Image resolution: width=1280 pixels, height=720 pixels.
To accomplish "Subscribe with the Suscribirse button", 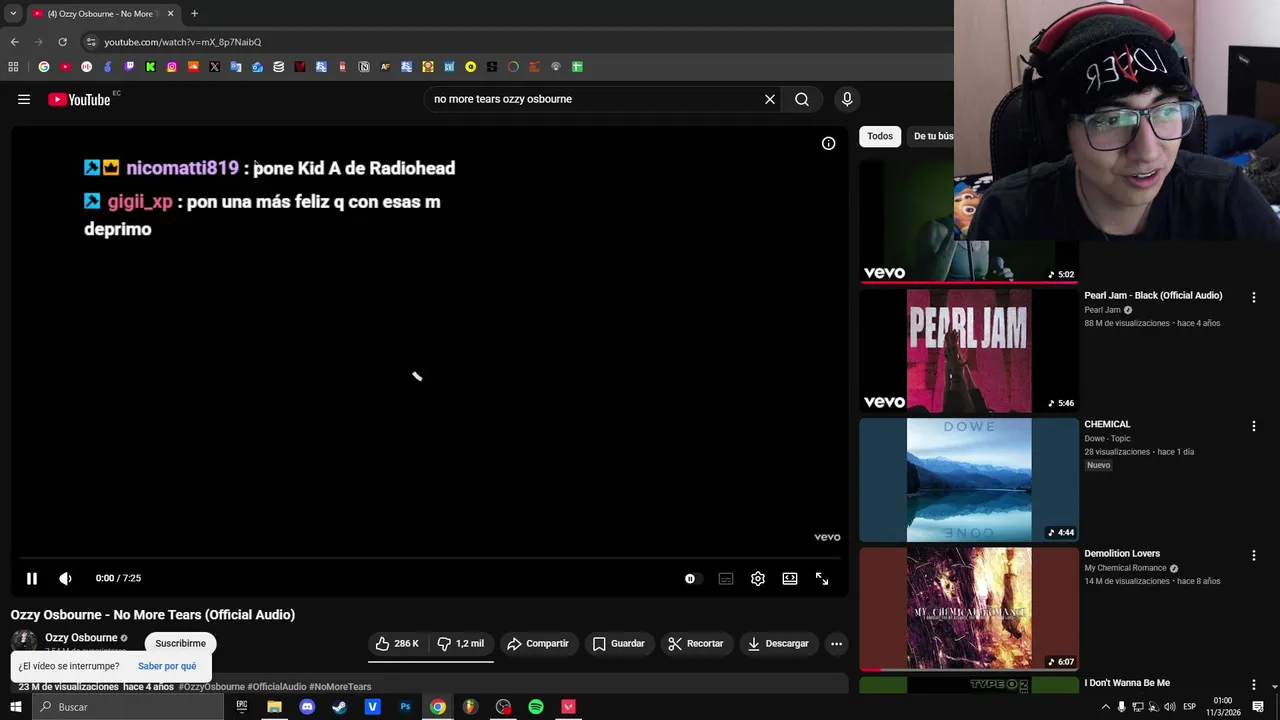I will coord(180,643).
